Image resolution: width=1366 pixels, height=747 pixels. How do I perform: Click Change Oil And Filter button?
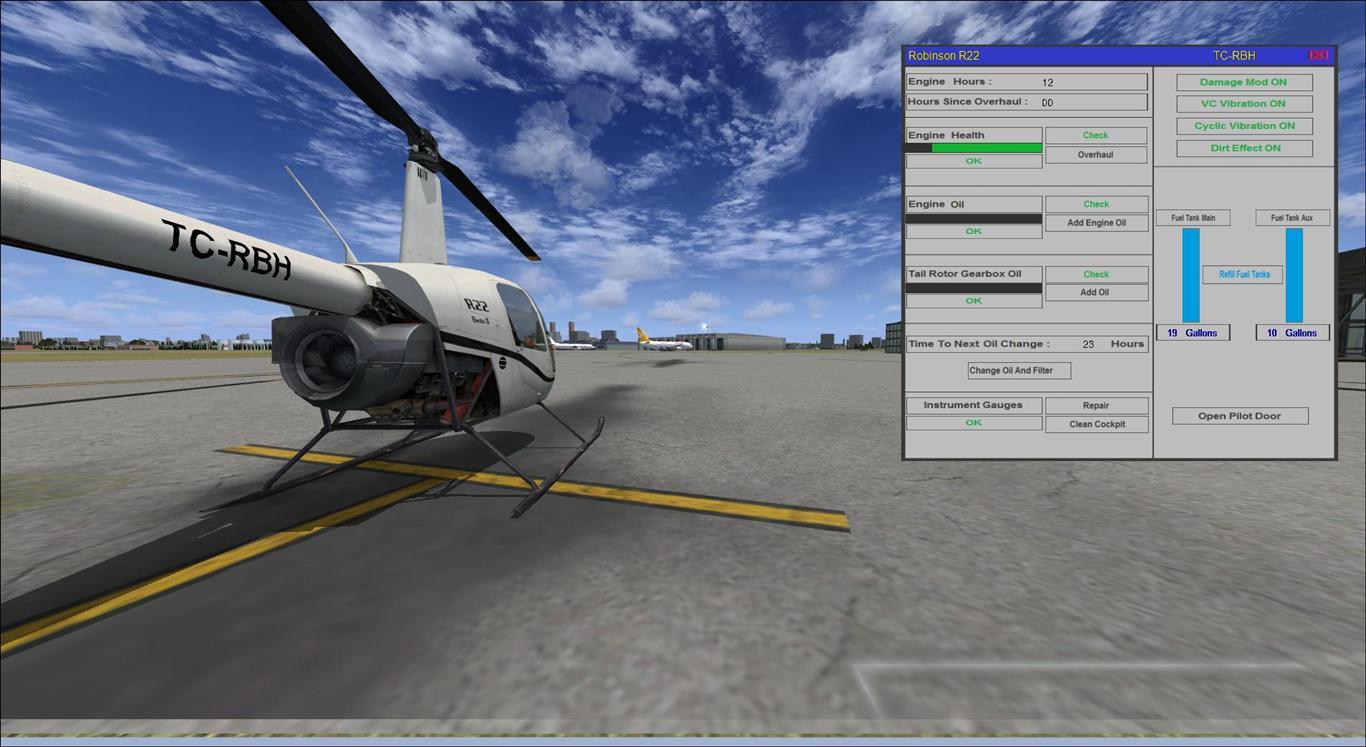pos(1019,370)
